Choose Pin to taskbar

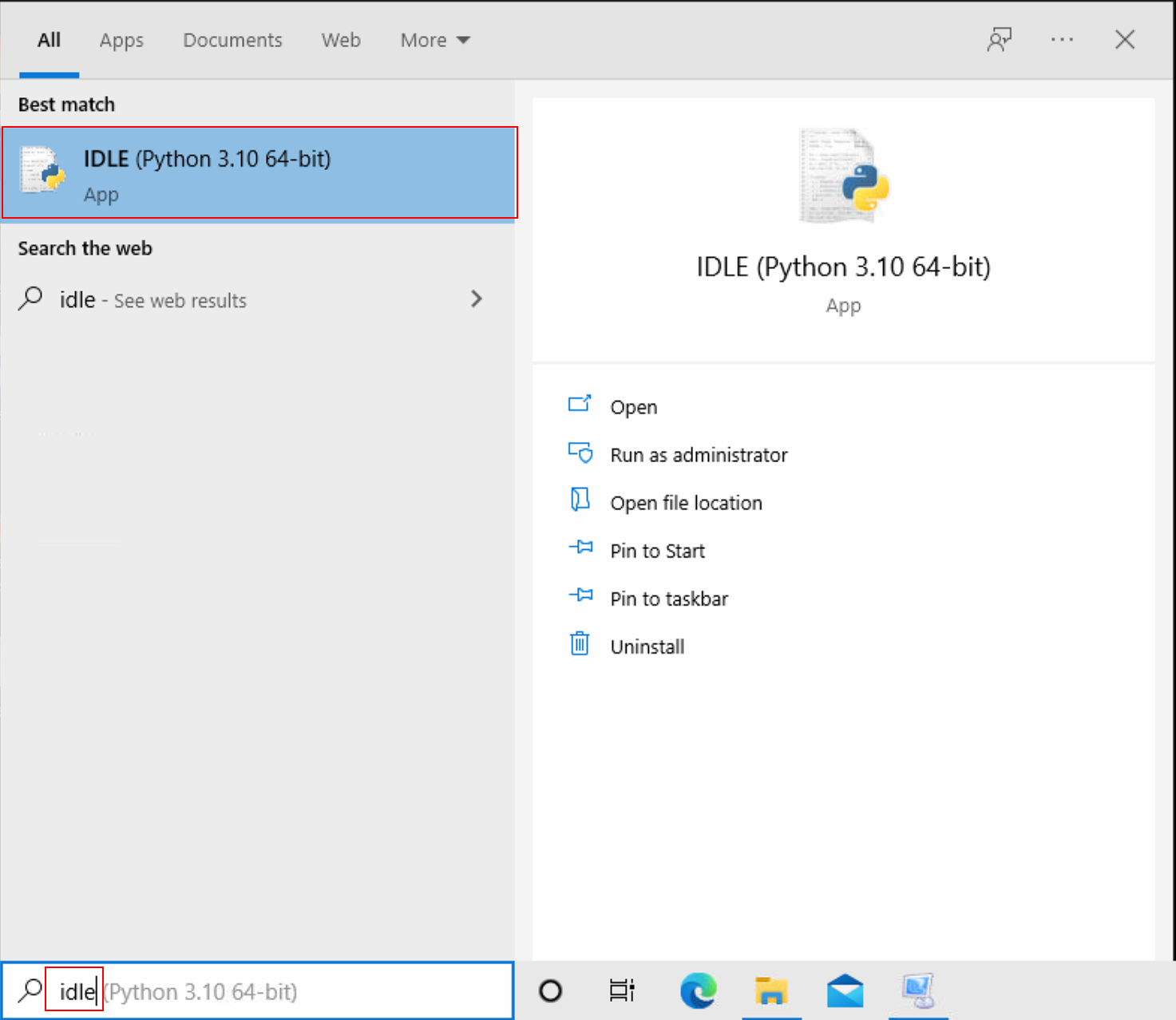click(x=669, y=599)
